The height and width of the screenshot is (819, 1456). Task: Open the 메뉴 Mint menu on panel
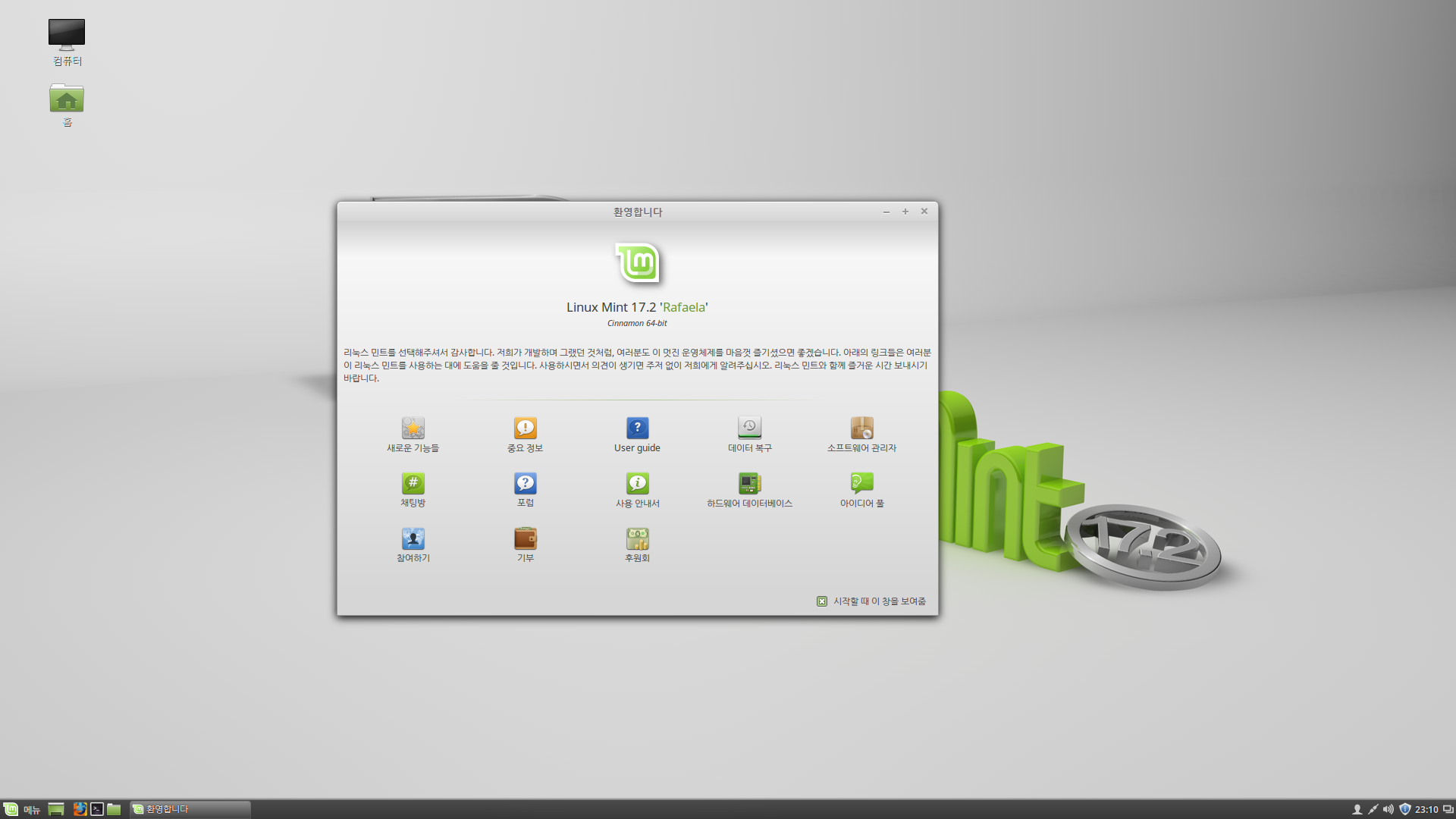tap(21, 809)
